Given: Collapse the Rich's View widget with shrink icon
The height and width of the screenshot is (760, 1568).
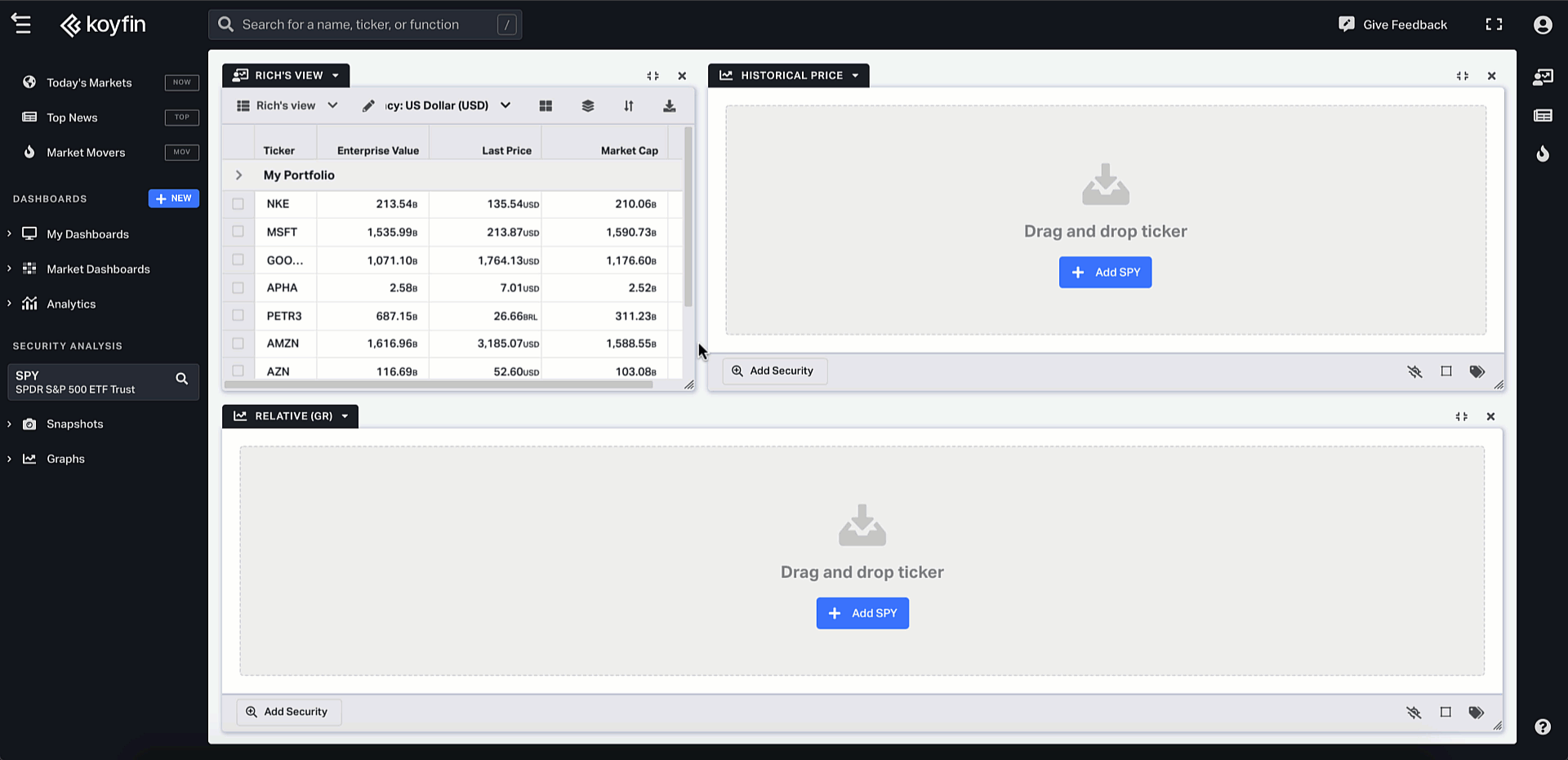Looking at the screenshot, I should (x=653, y=76).
